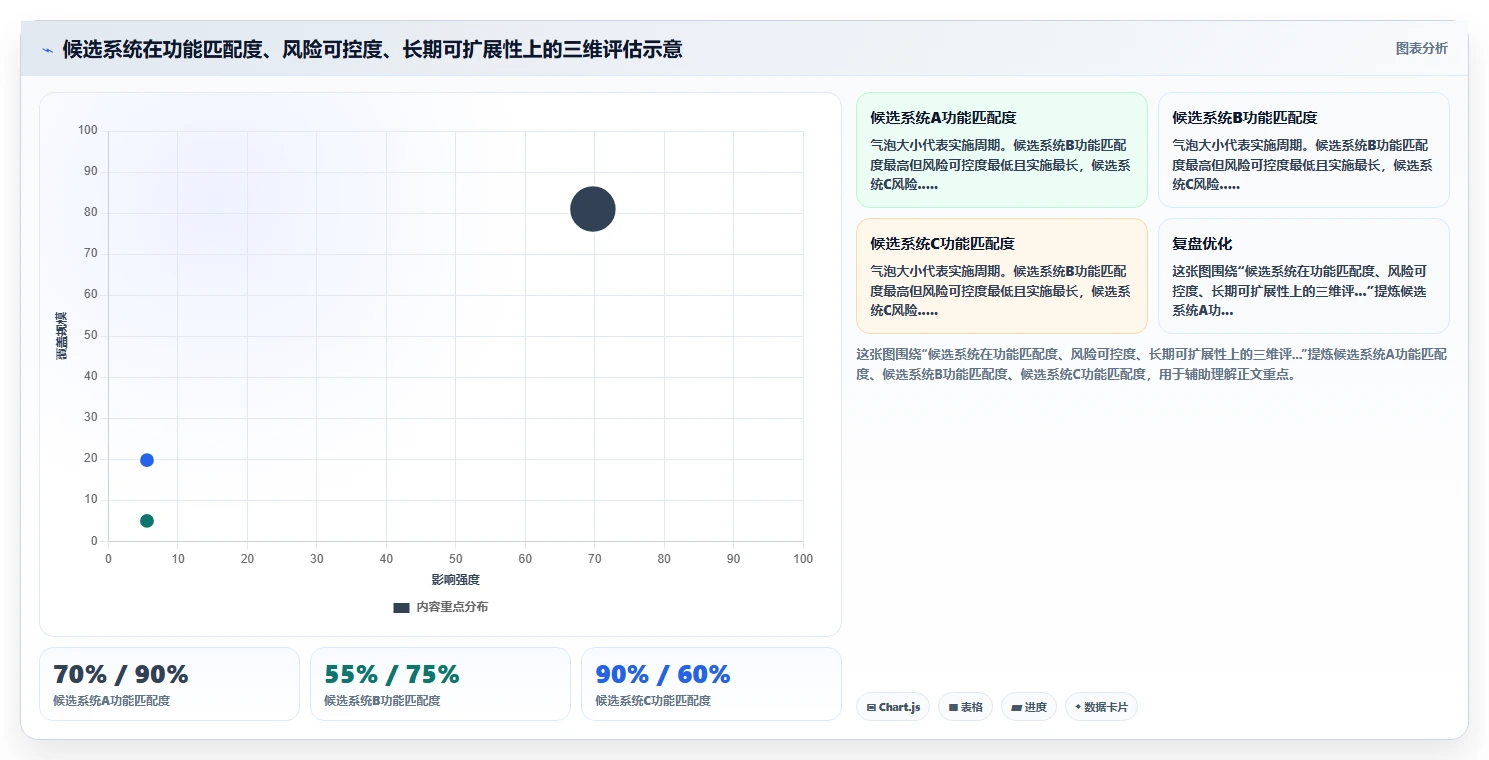
Task: Click the x-axis tick label 70
Action: coord(594,559)
